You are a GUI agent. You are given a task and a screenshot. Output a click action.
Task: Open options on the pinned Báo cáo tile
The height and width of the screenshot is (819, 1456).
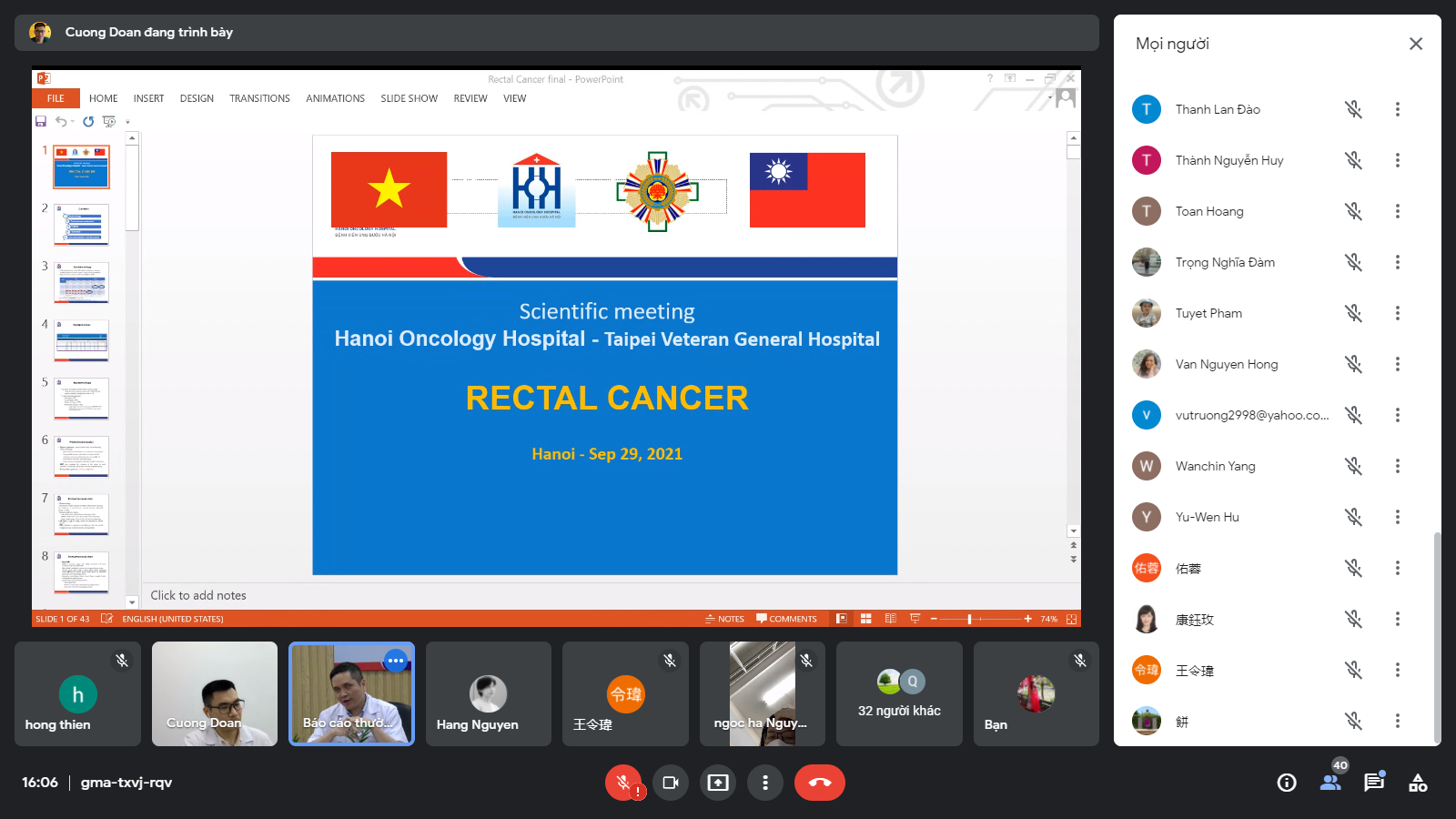pos(396,661)
